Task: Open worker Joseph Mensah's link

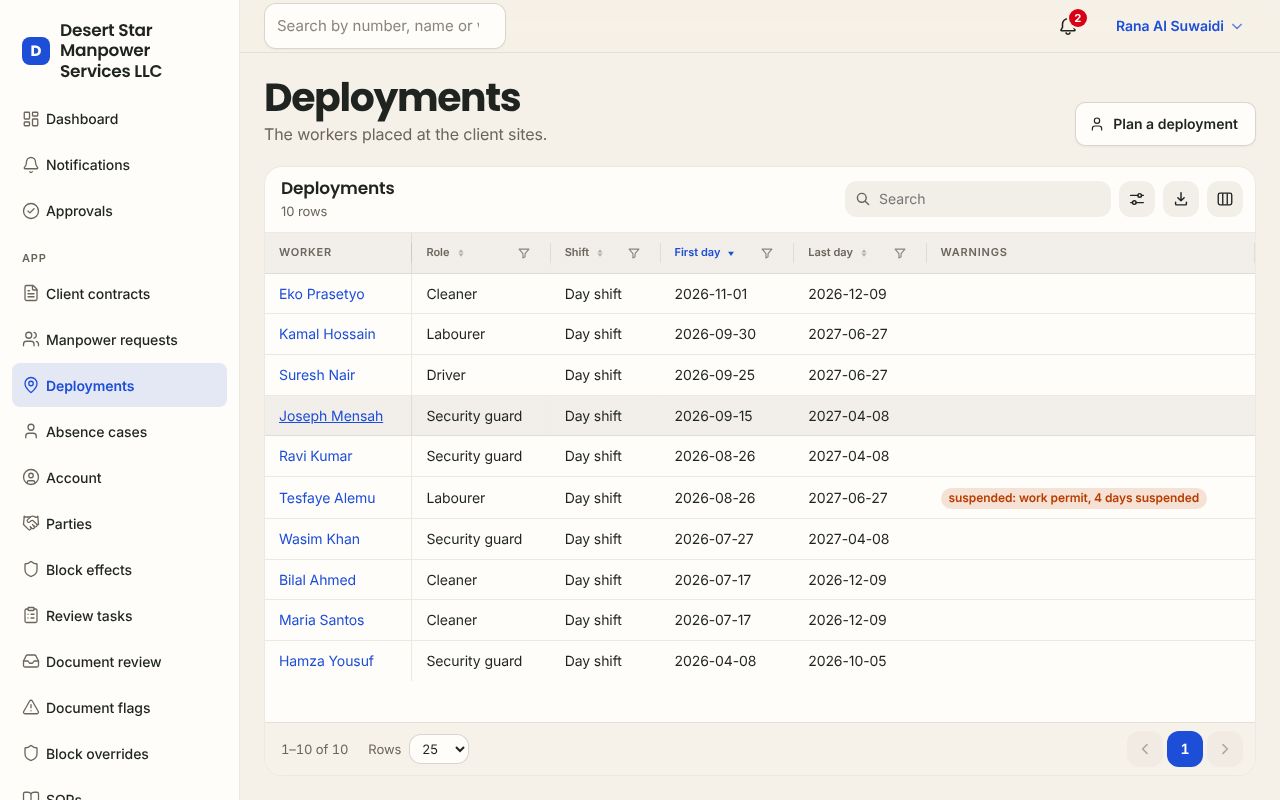Action: click(331, 416)
